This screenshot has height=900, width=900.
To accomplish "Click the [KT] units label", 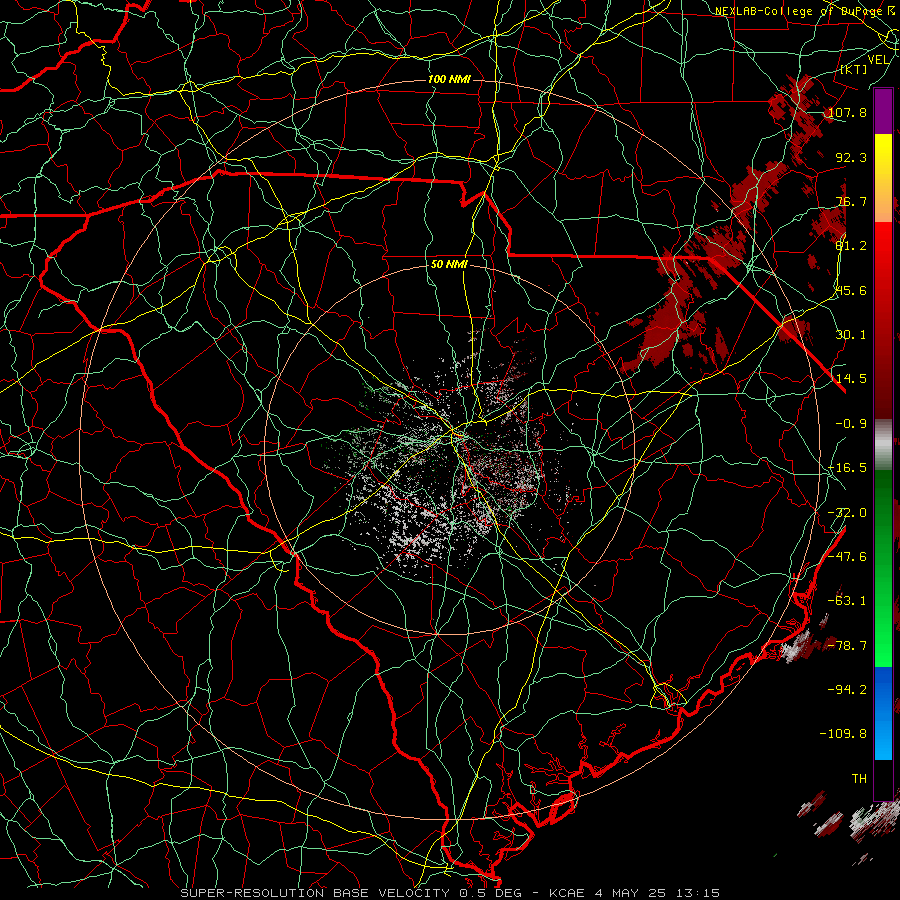I will (854, 69).
